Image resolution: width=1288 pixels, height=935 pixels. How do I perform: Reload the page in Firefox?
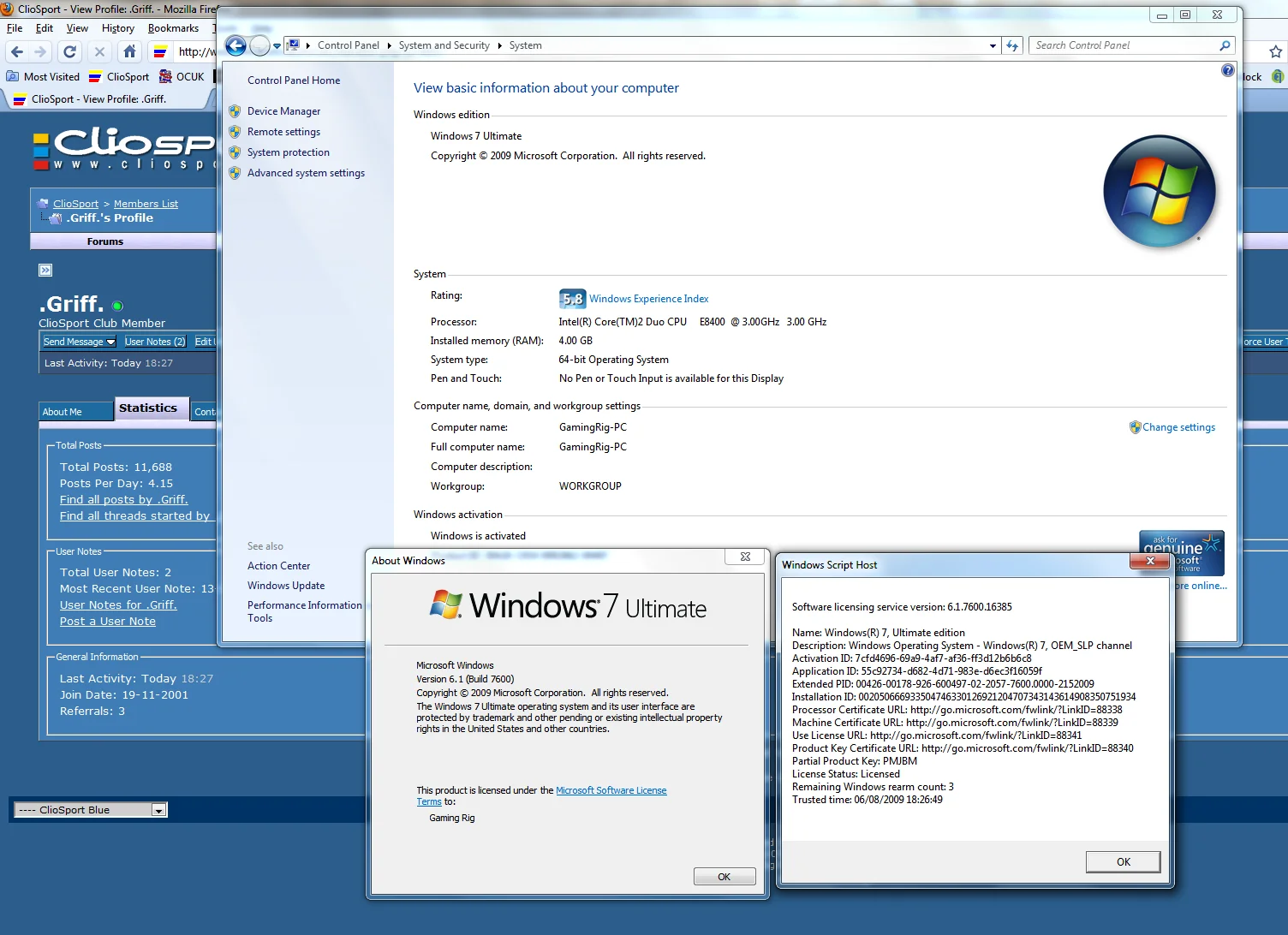click(70, 52)
